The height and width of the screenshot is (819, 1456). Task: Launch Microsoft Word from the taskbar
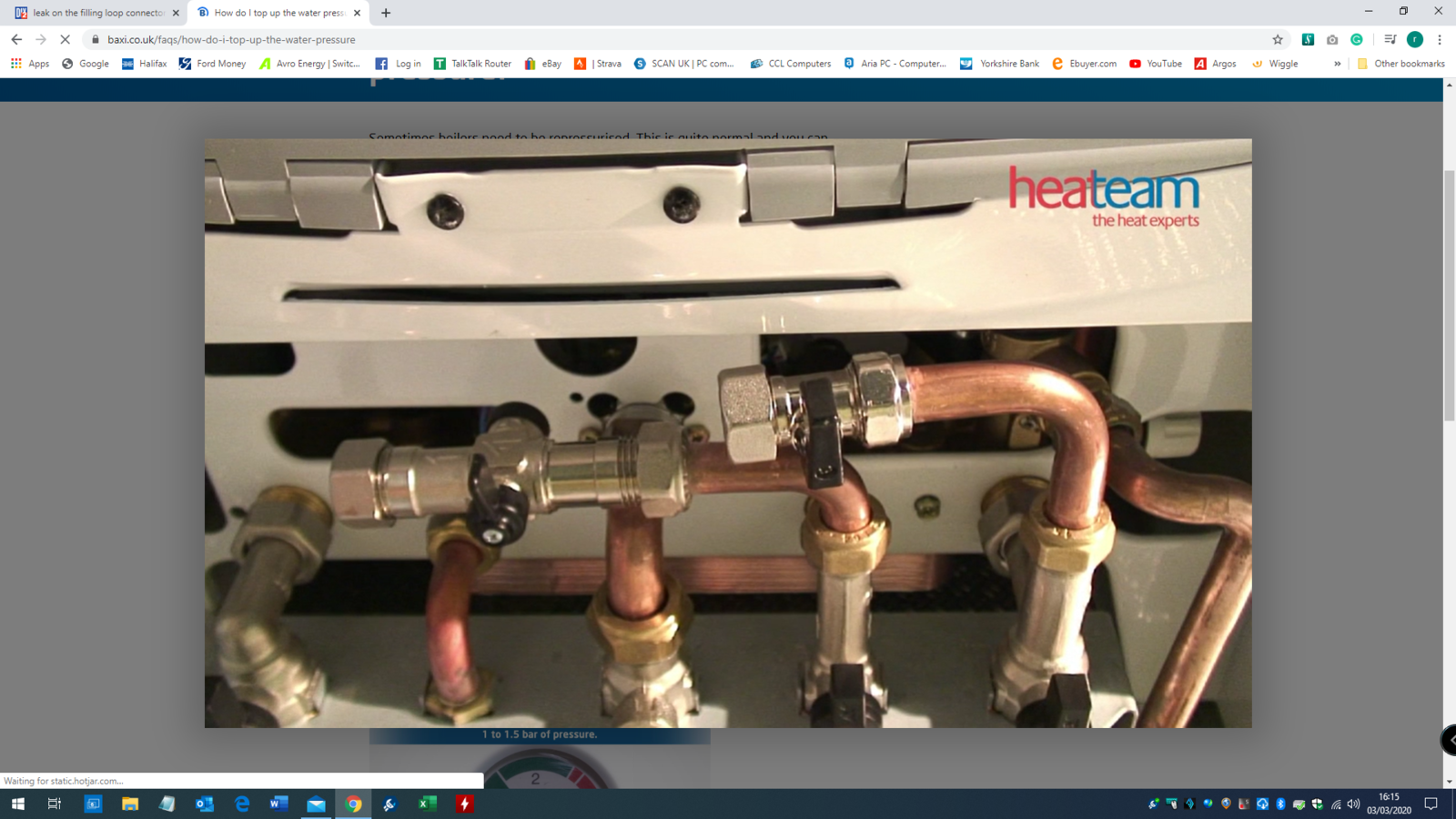click(279, 804)
